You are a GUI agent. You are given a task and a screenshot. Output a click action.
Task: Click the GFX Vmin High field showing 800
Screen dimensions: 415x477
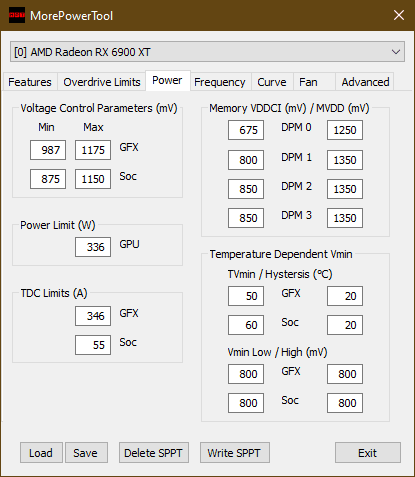[x=345, y=374]
